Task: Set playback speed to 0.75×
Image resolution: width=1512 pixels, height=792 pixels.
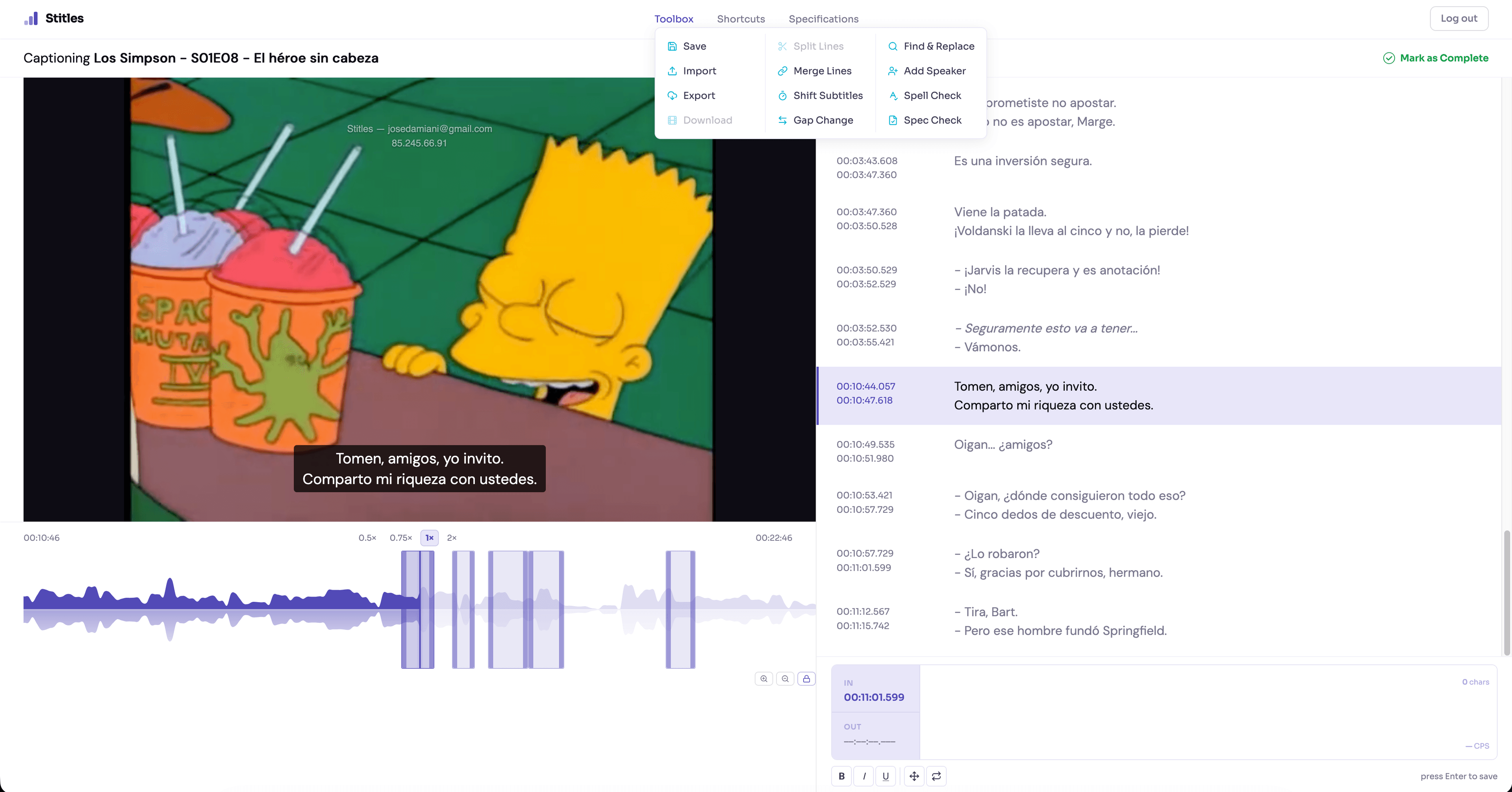Action: point(401,538)
